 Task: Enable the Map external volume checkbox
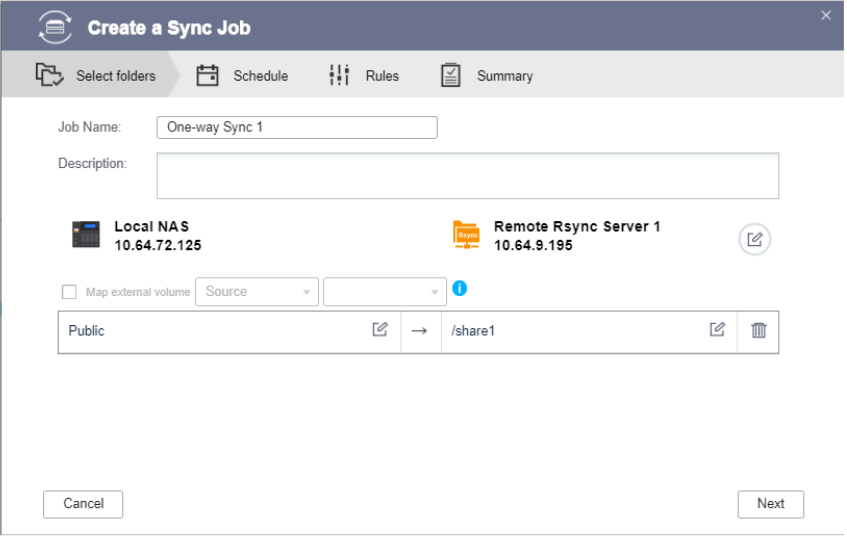click(69, 292)
